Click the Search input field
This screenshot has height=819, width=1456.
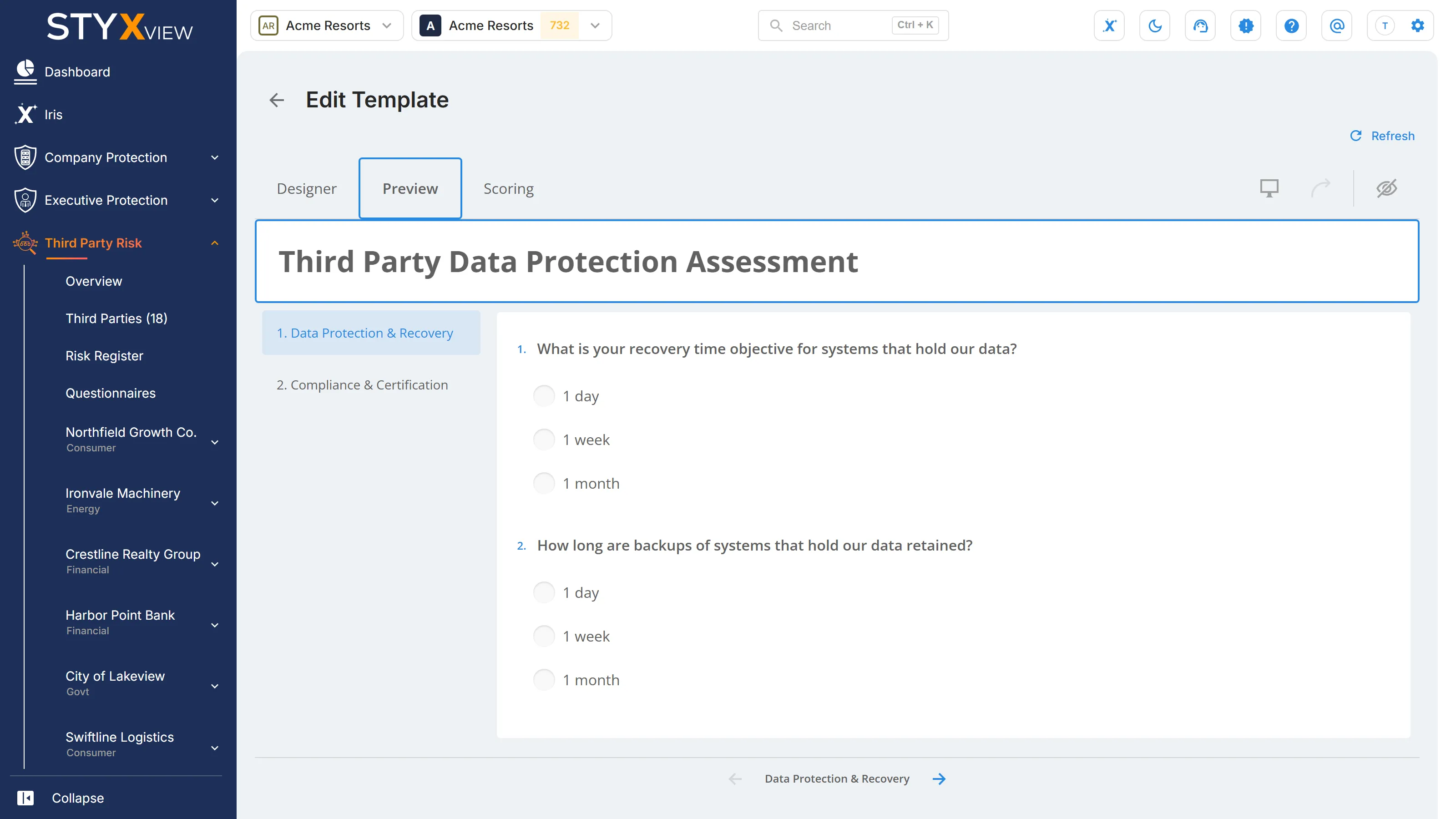pyautogui.click(x=853, y=25)
